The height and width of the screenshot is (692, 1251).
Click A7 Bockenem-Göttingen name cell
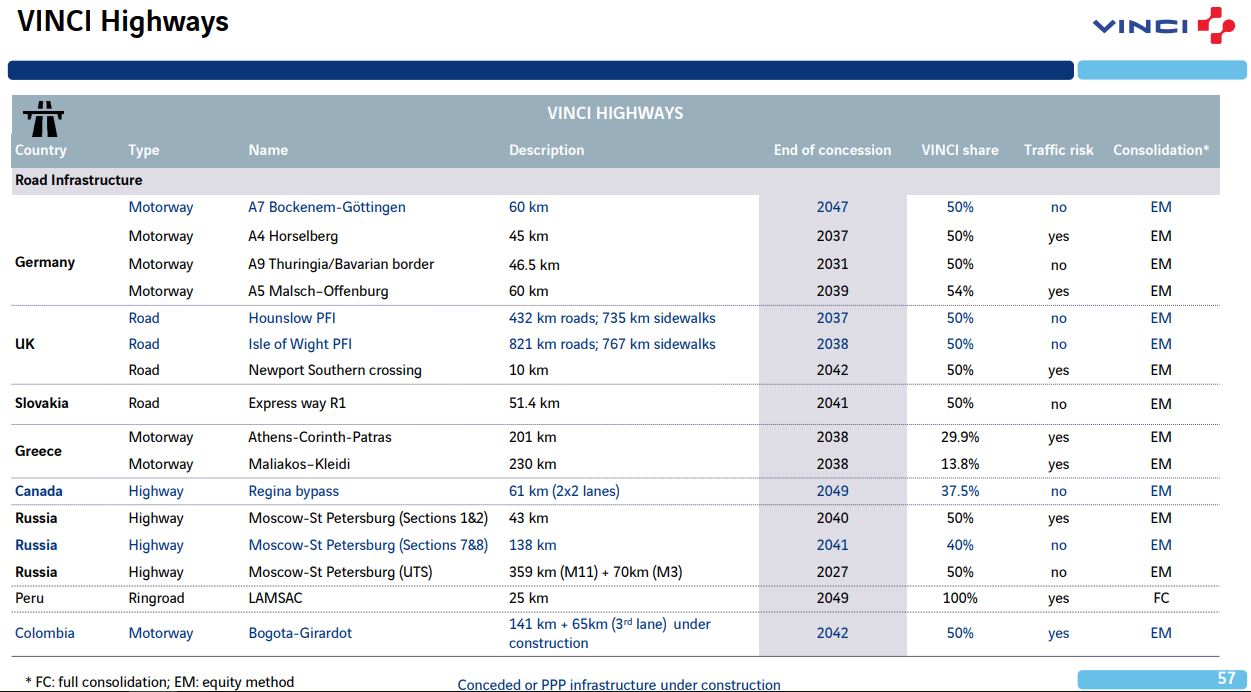[x=327, y=207]
